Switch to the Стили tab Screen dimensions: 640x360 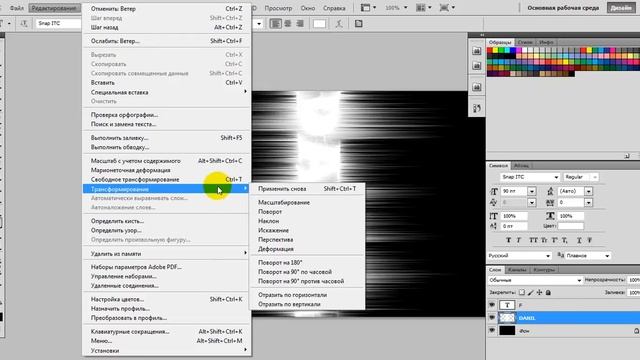pos(525,42)
